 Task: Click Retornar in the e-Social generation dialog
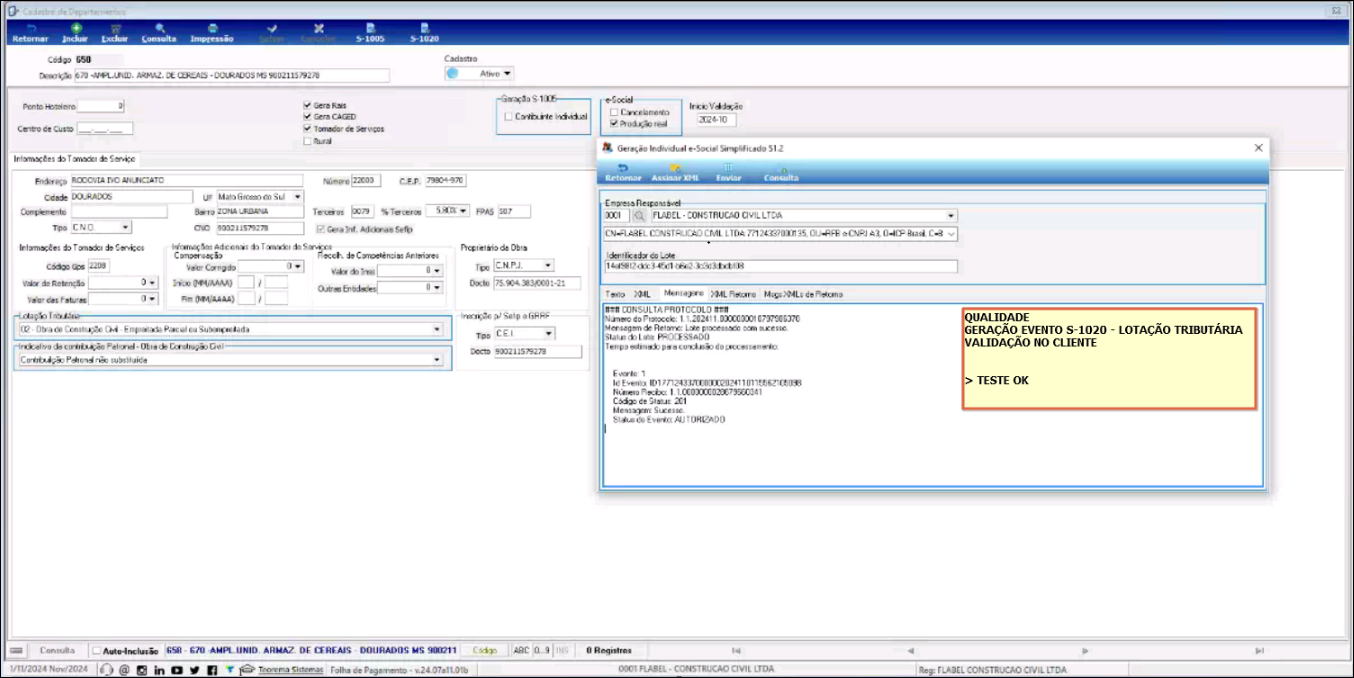point(623,172)
